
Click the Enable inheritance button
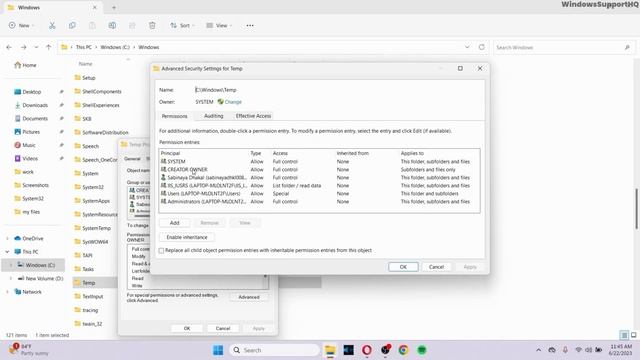coord(187,237)
